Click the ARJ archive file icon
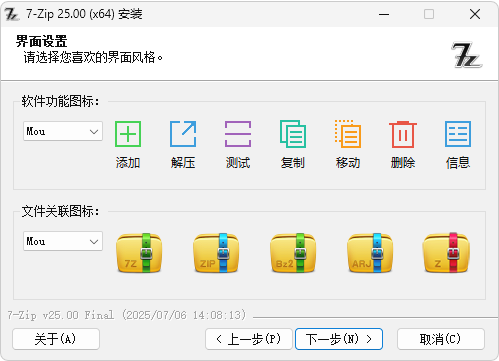The image size is (499, 361). [370, 253]
